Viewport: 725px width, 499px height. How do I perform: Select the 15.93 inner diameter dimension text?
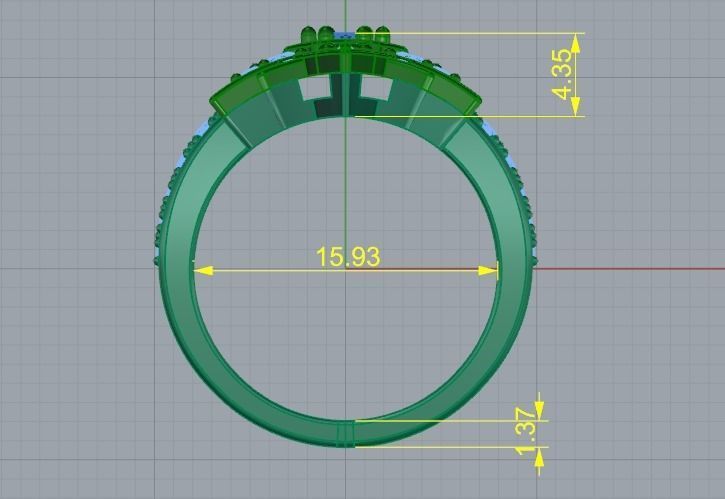tap(348, 257)
